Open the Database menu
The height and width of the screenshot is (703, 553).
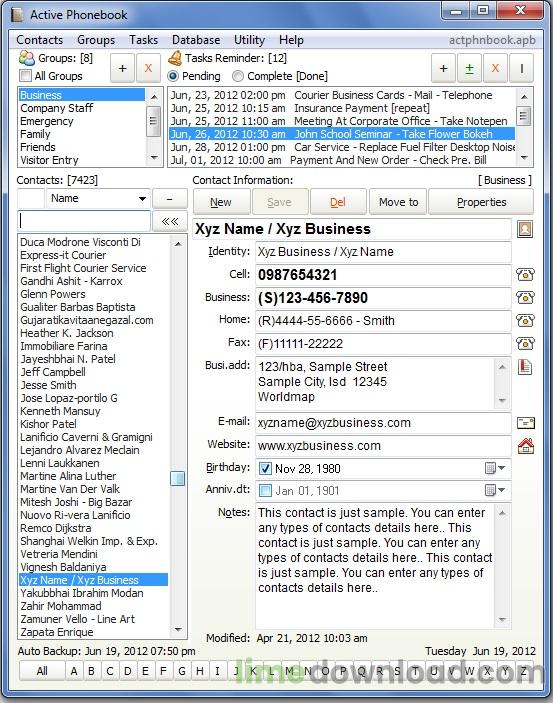point(196,40)
